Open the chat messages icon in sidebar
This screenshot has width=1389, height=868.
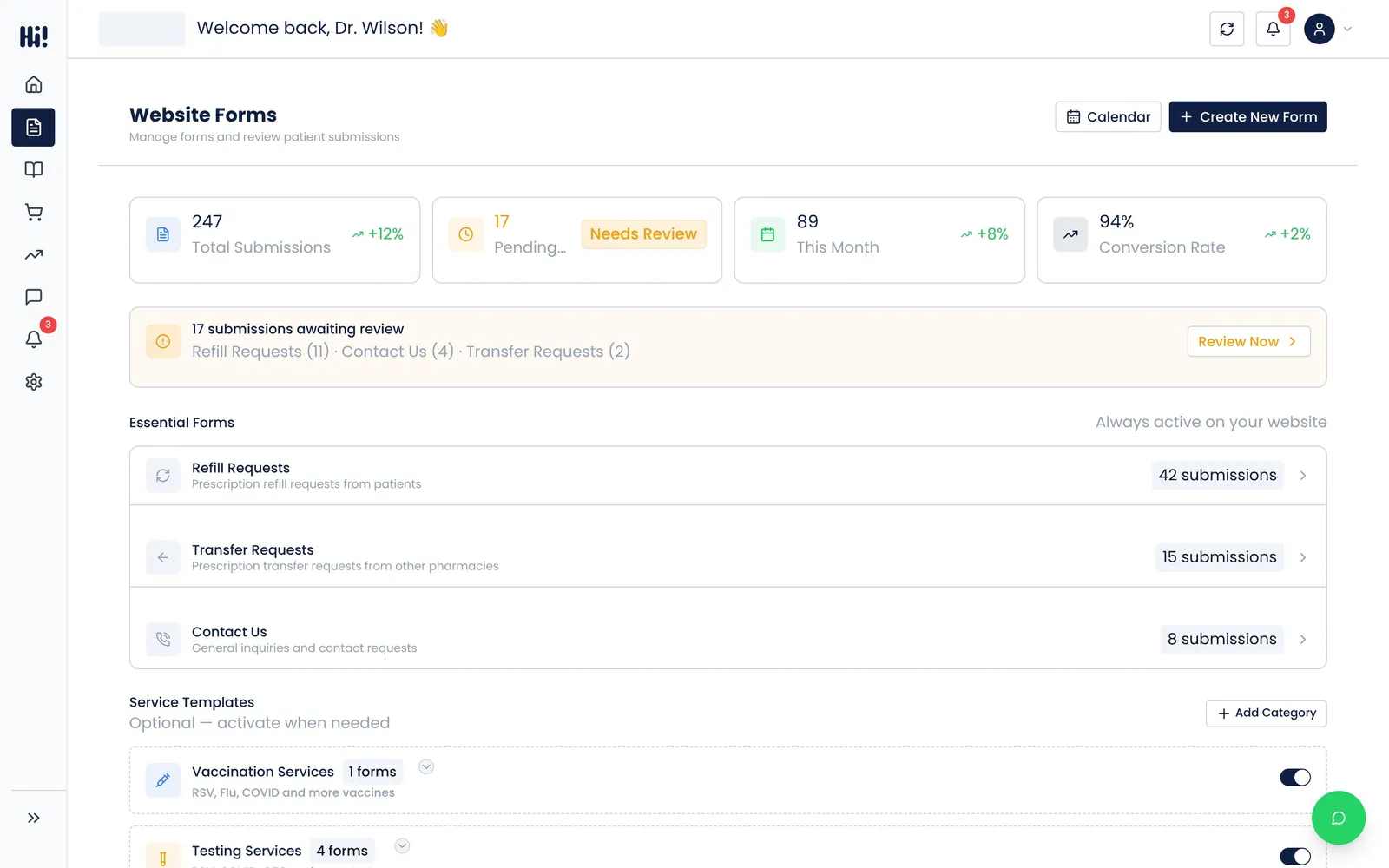[34, 297]
